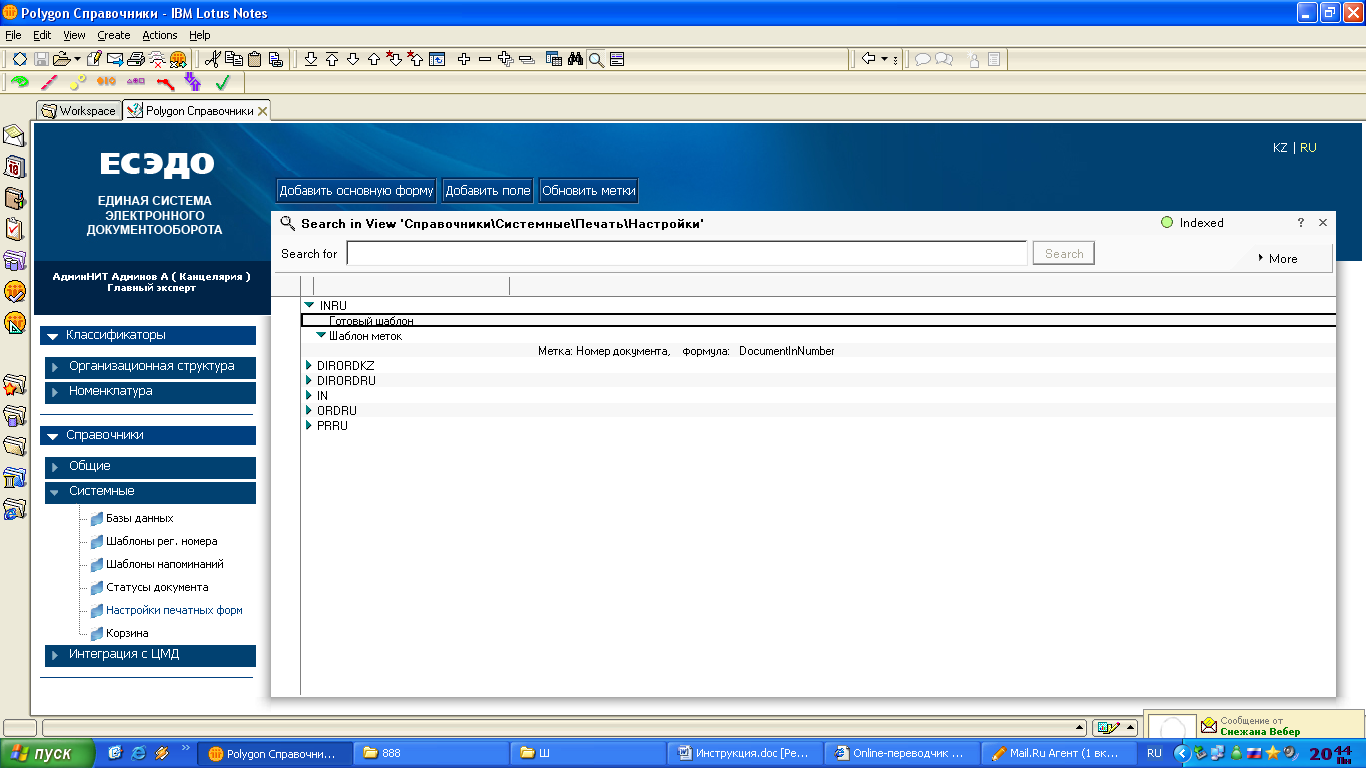Click Добавить основную форму button
The image size is (1366, 768).
coord(356,191)
